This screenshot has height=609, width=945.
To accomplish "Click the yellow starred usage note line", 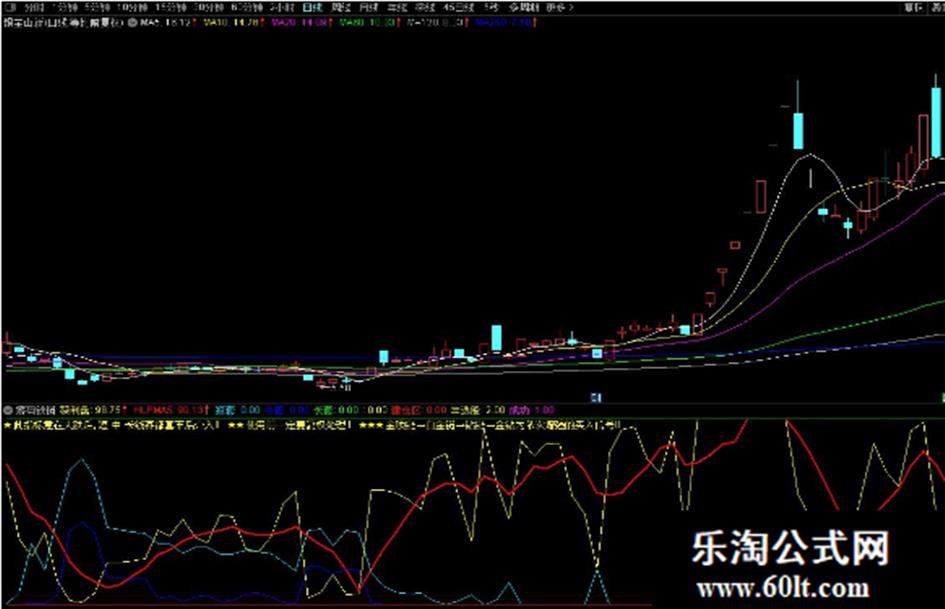I will [x=312, y=425].
